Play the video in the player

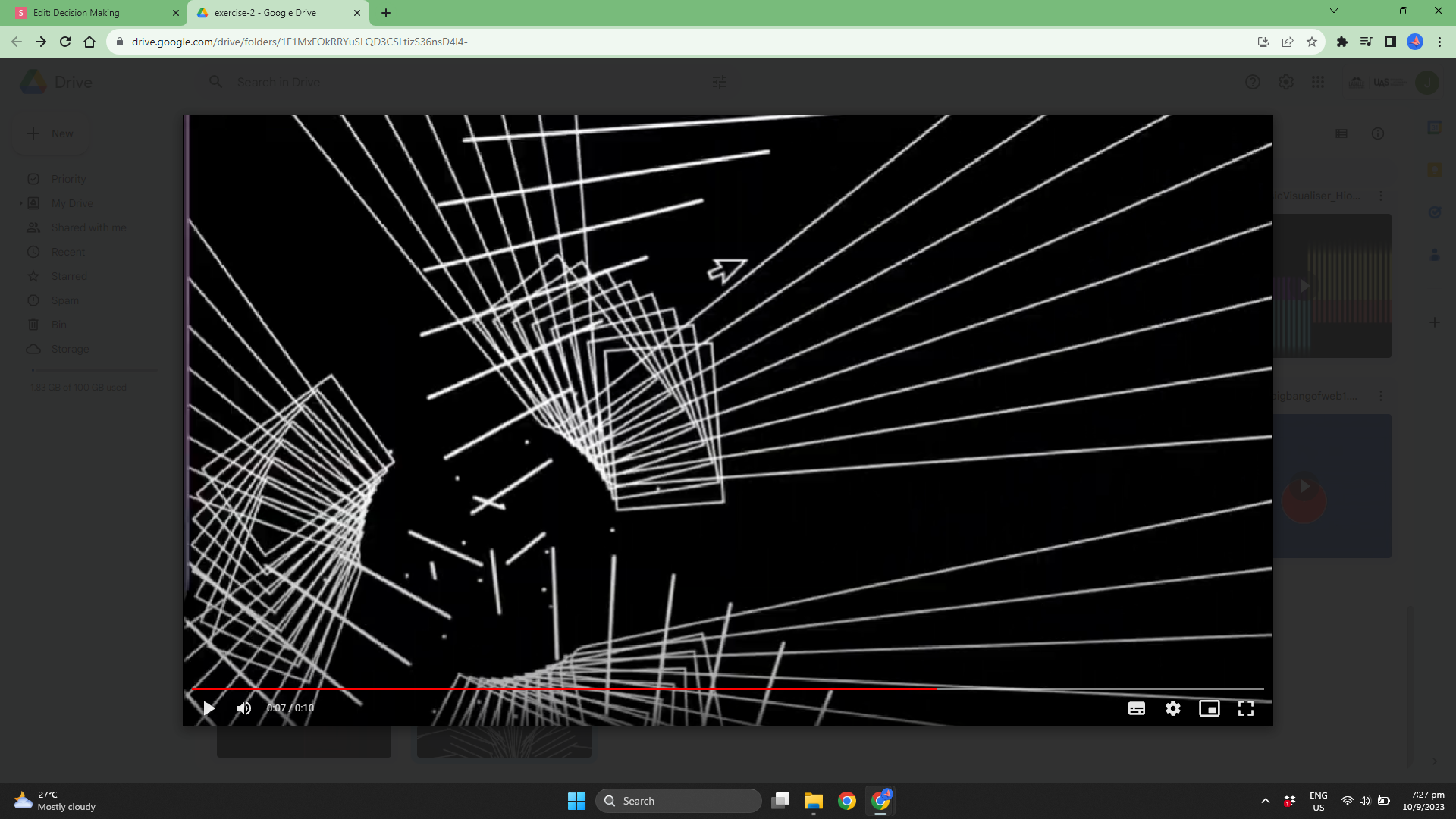pos(209,708)
